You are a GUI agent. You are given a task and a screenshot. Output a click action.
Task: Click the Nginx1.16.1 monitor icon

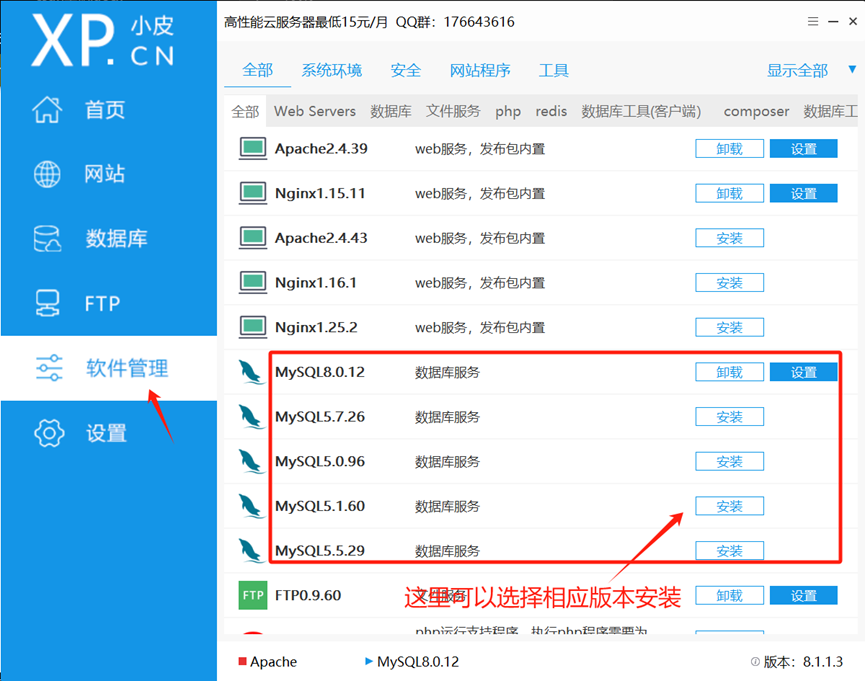pyautogui.click(x=253, y=283)
